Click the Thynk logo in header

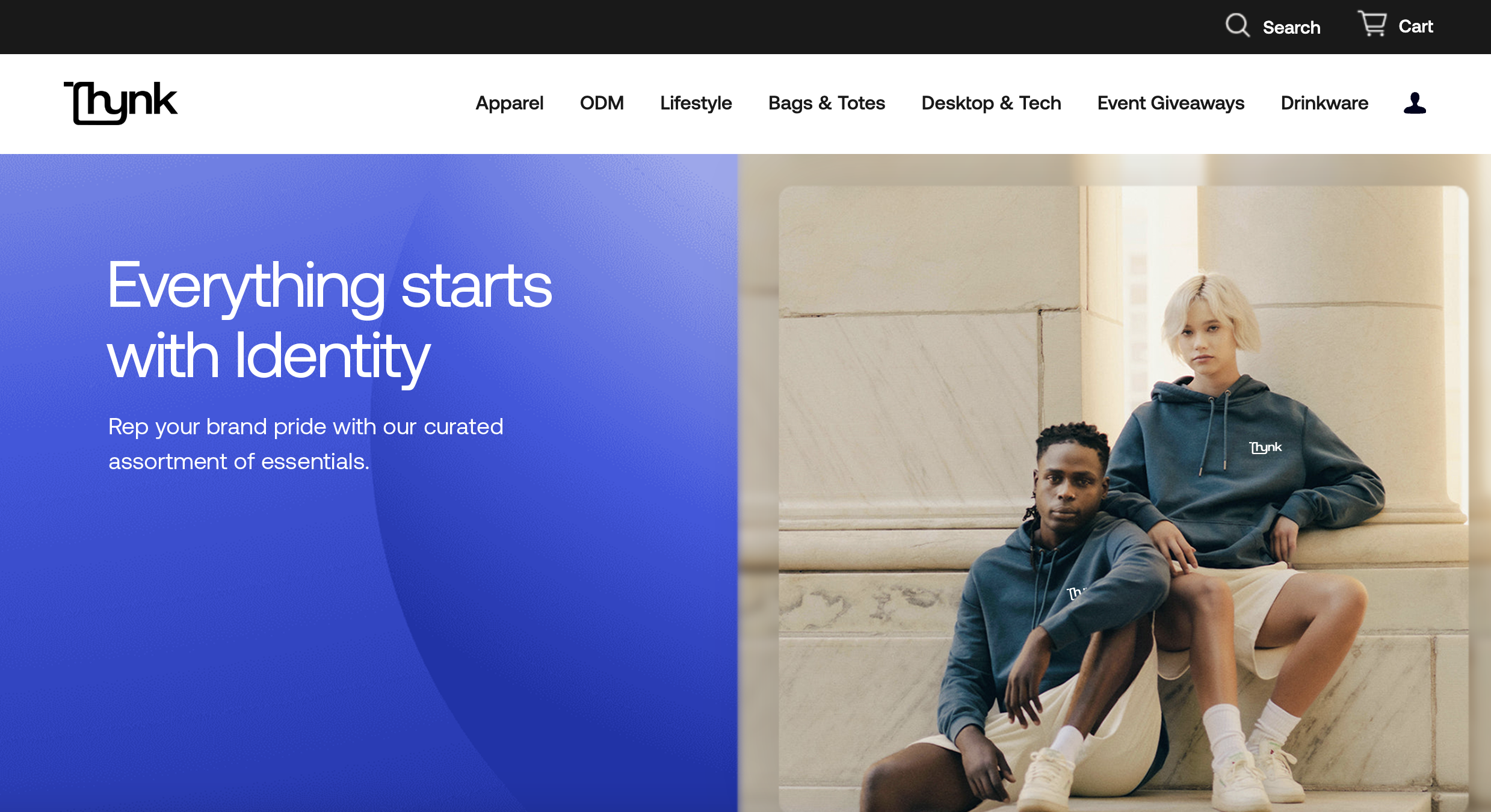click(120, 103)
